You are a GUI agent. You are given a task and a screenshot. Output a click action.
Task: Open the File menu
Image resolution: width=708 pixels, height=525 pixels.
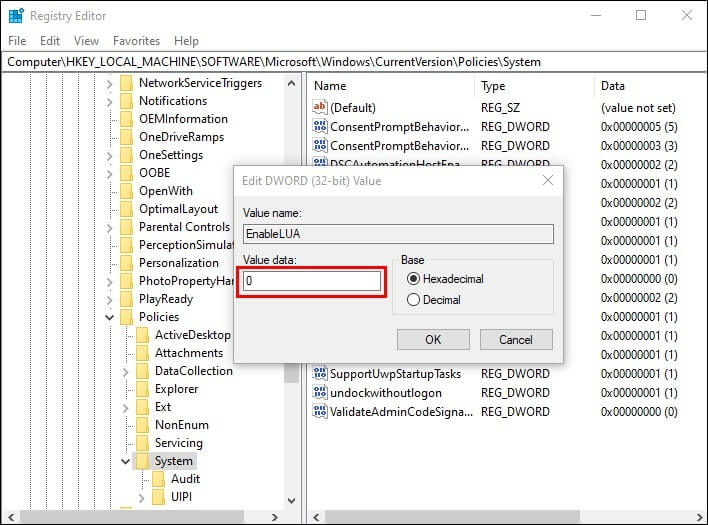tap(17, 41)
